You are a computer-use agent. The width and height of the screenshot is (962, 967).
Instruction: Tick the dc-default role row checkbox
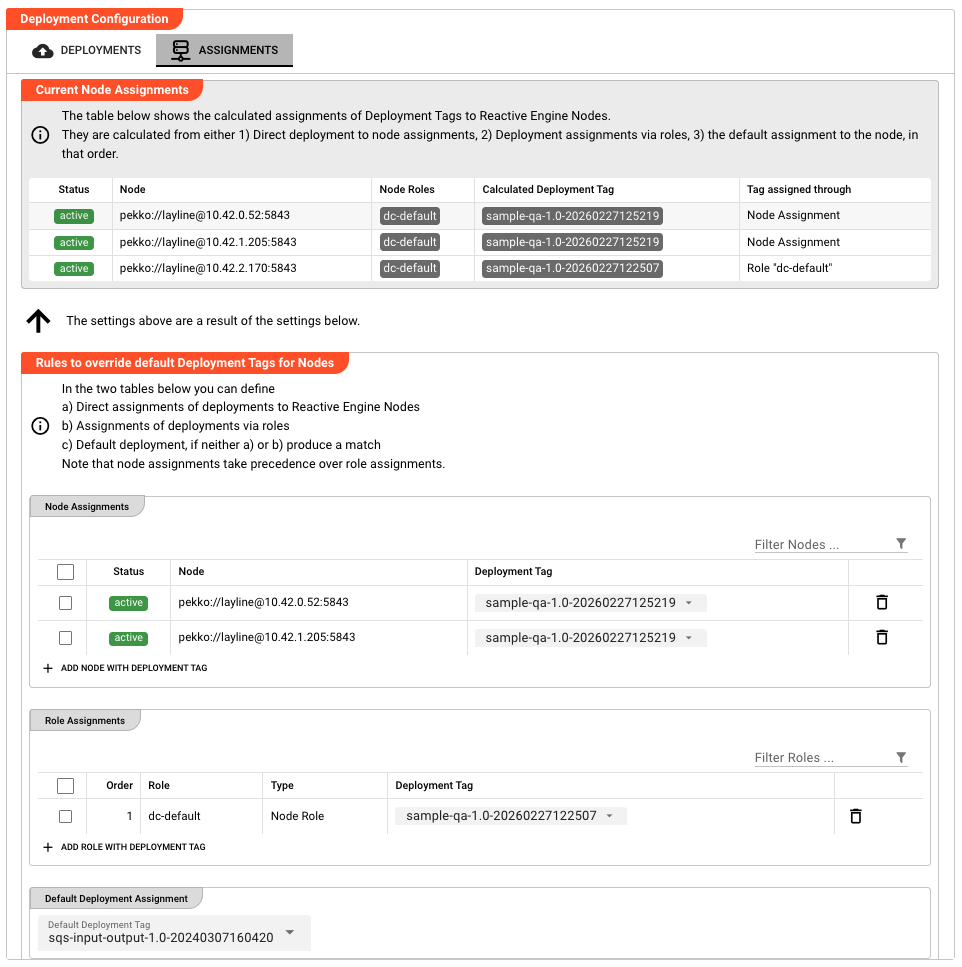(x=66, y=816)
